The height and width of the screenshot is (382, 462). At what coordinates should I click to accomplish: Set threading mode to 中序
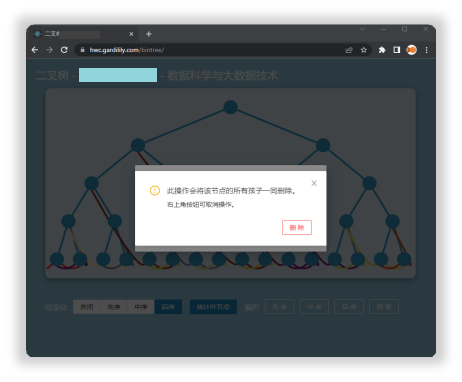[141, 307]
